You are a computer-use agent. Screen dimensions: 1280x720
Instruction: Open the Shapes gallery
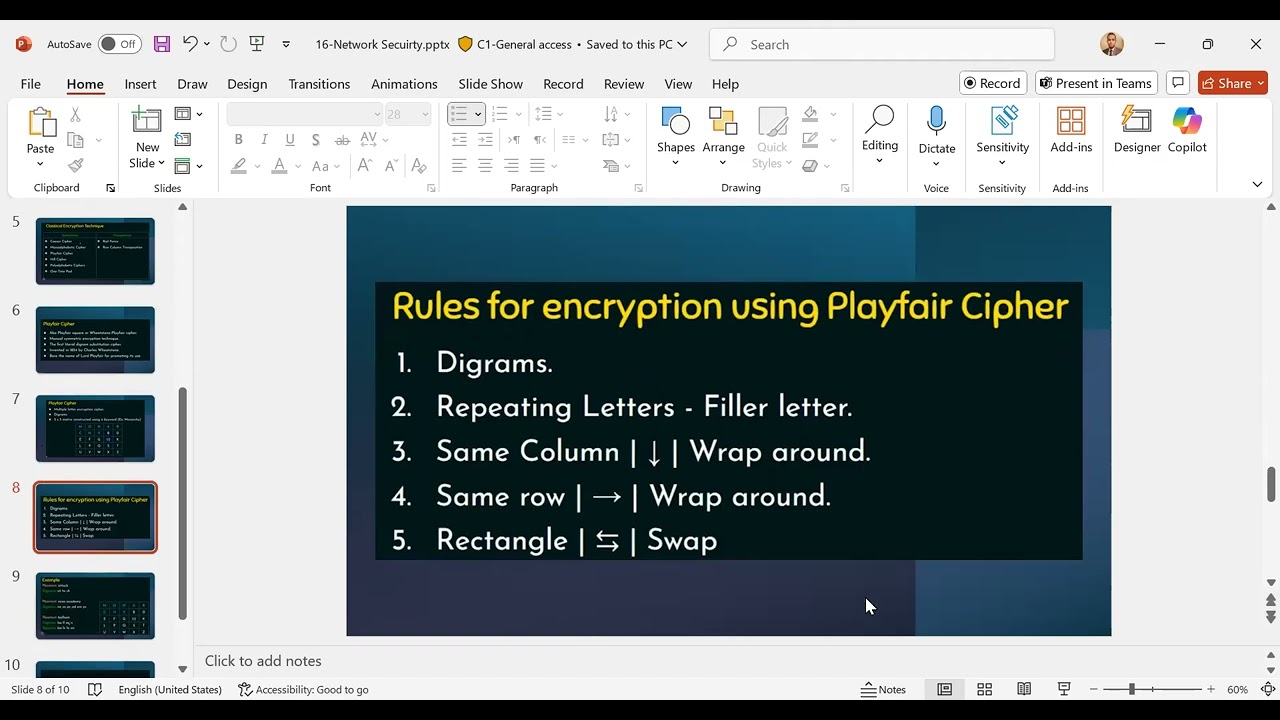(676, 137)
